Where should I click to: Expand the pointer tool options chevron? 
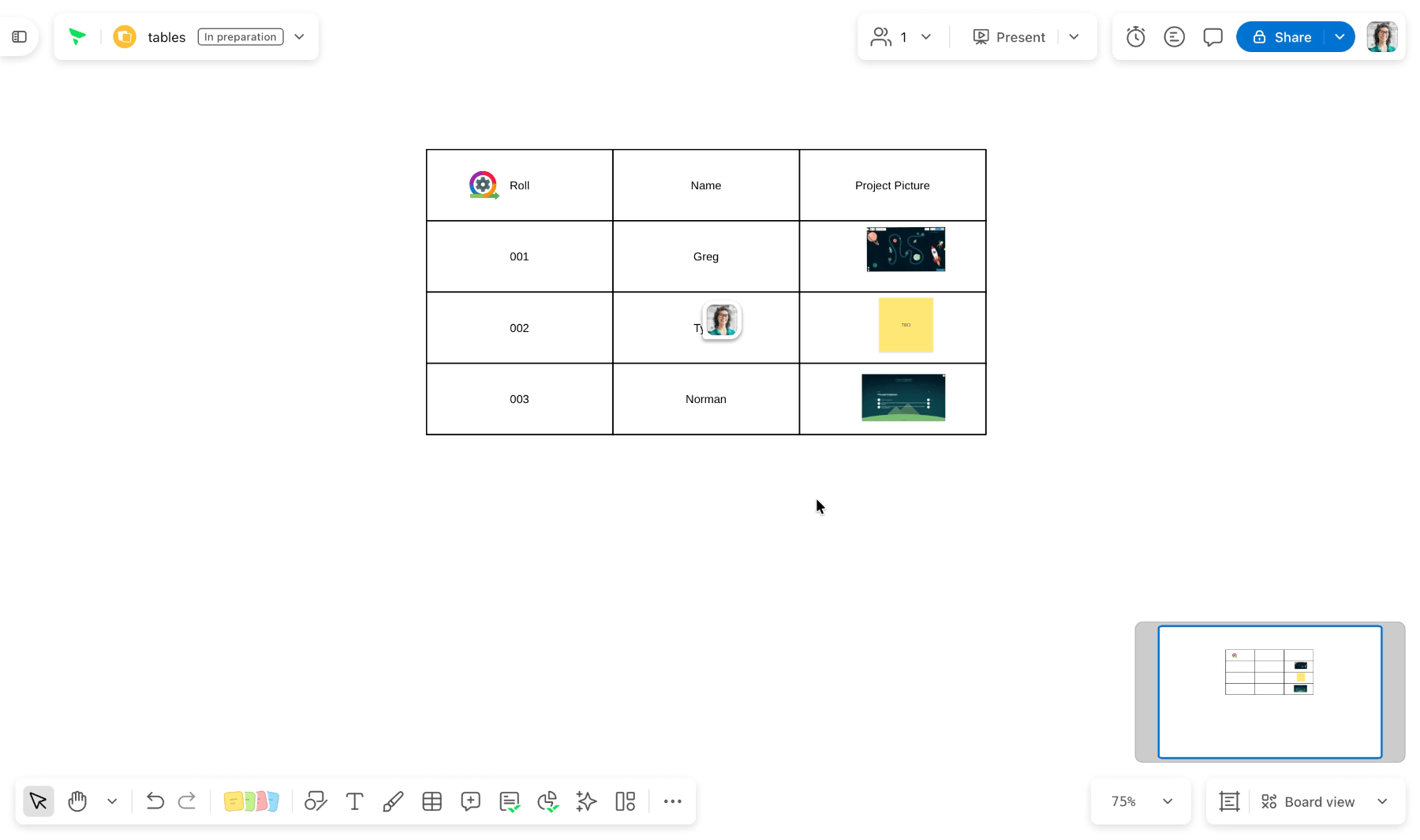112,801
